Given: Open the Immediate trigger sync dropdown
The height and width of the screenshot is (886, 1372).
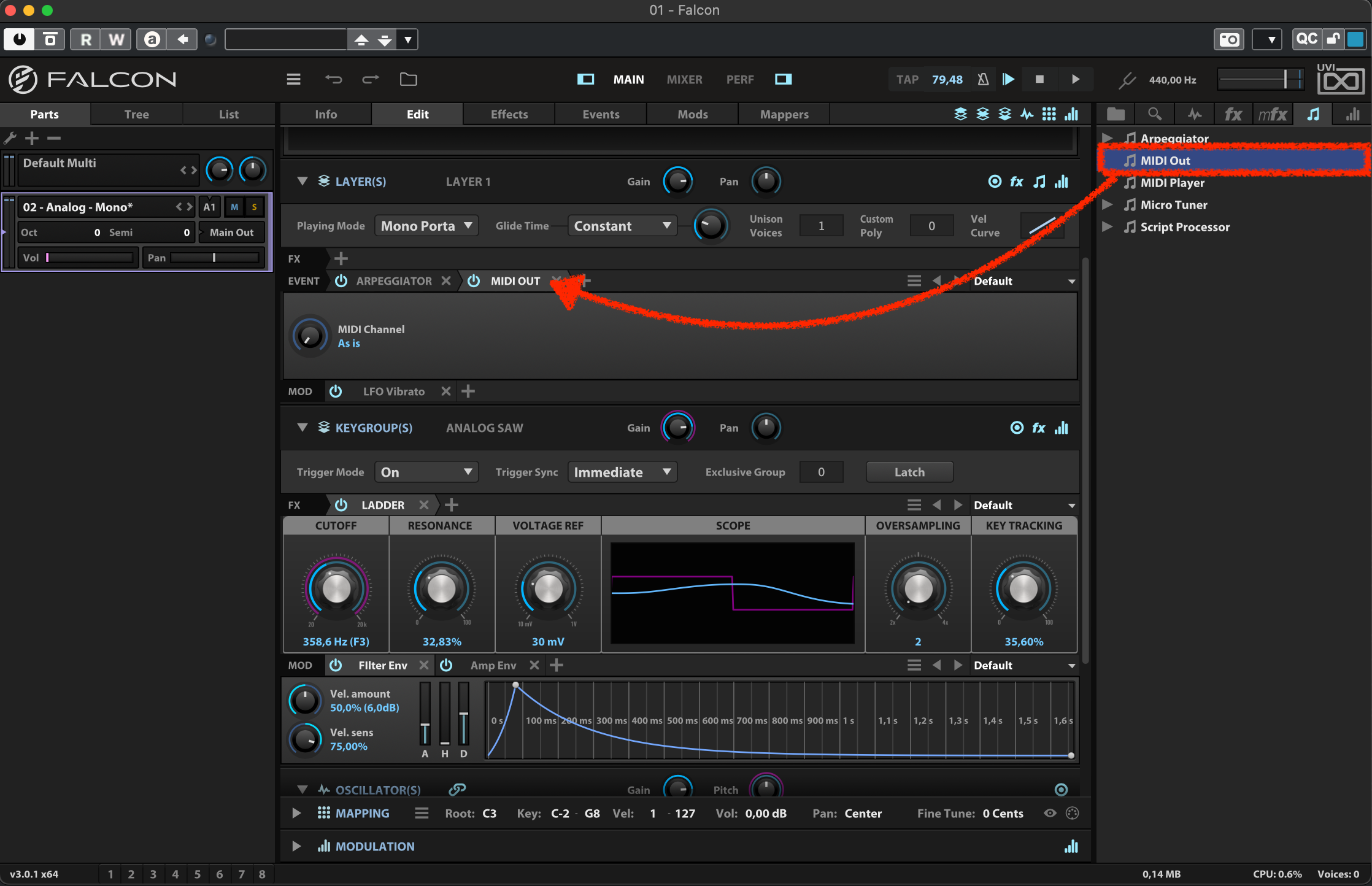Looking at the screenshot, I should (622, 471).
